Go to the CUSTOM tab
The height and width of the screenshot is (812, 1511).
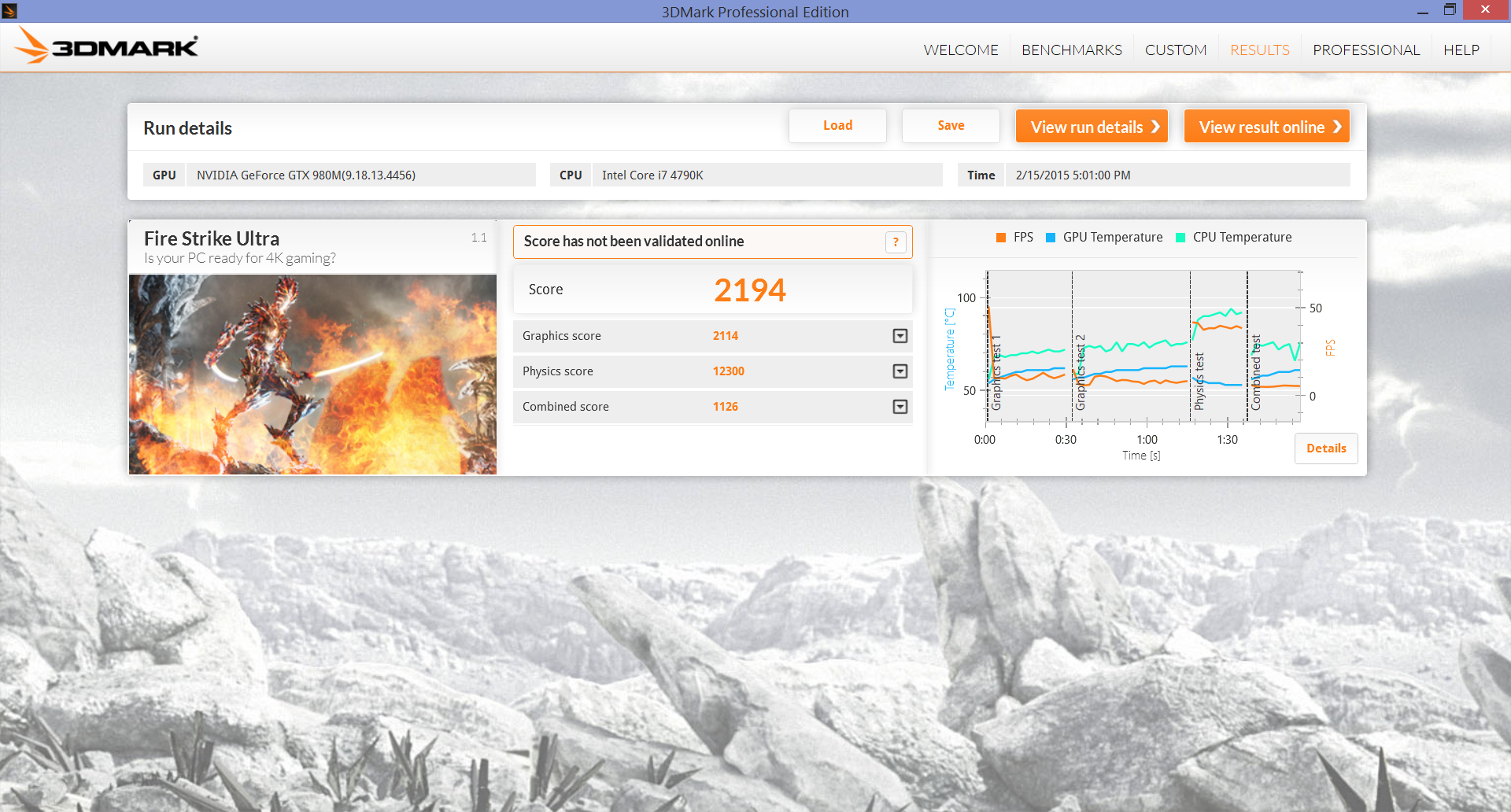1176,50
